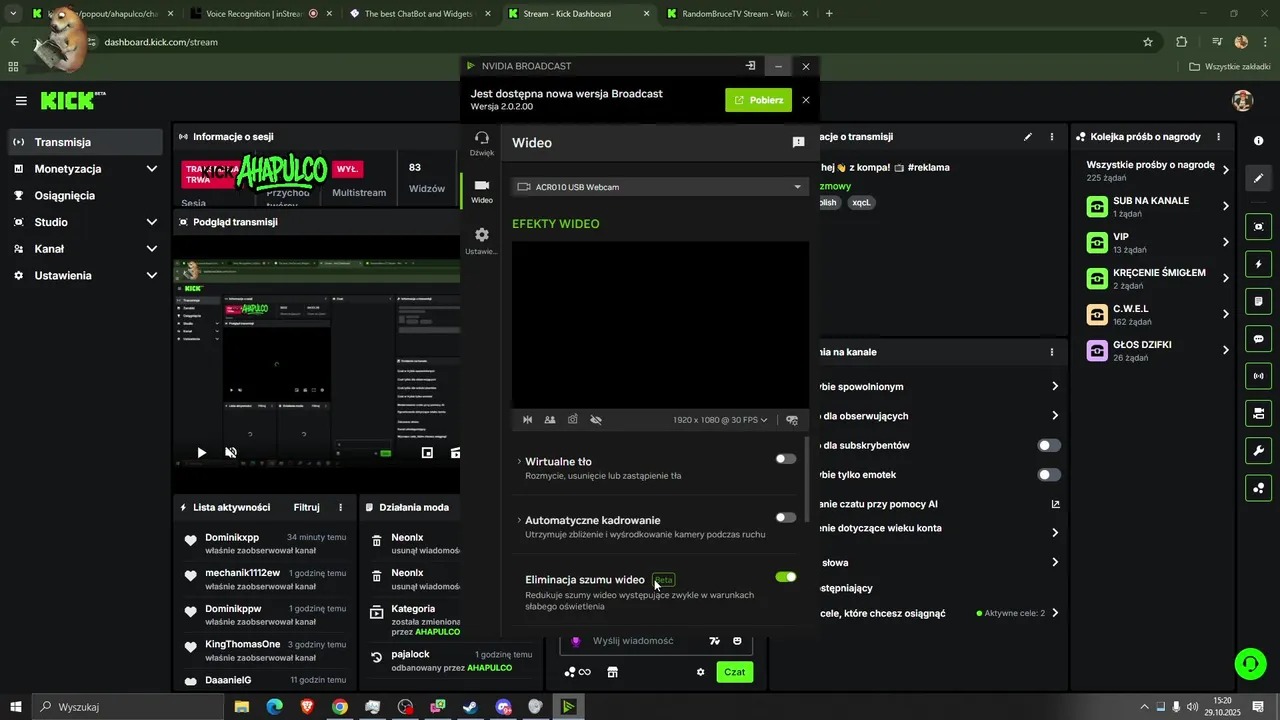This screenshot has width=1280, height=720.
Task: Send message with the Czat button
Action: [735, 672]
